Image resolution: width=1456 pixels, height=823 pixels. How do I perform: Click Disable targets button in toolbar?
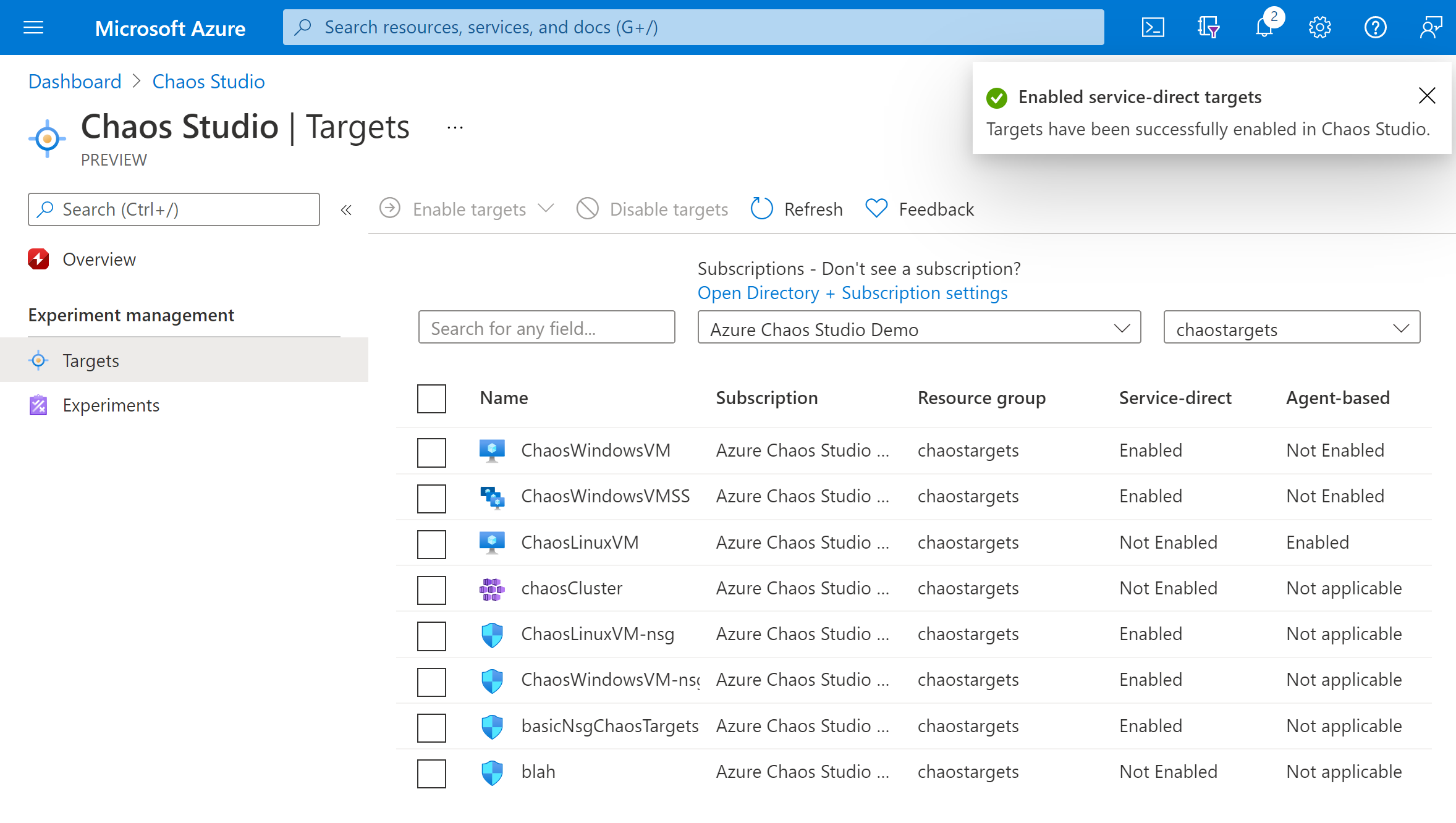pyautogui.click(x=652, y=208)
